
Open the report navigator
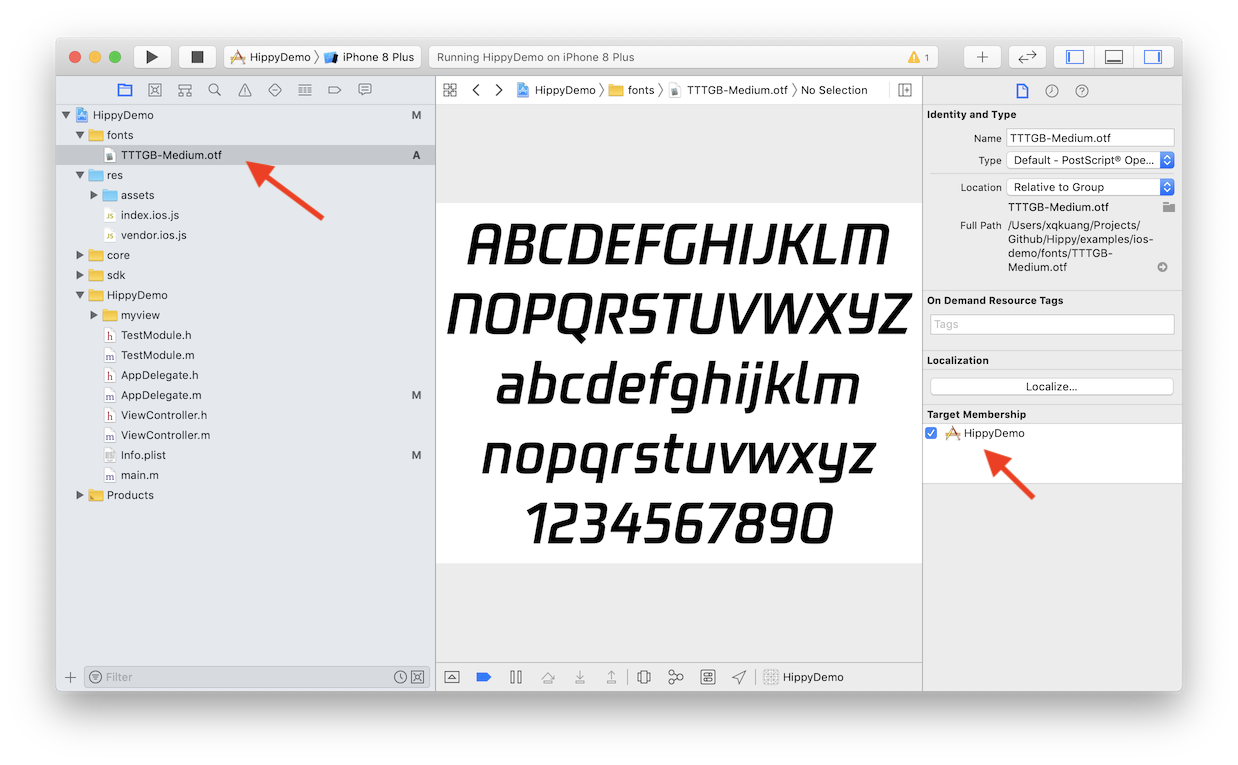point(365,90)
